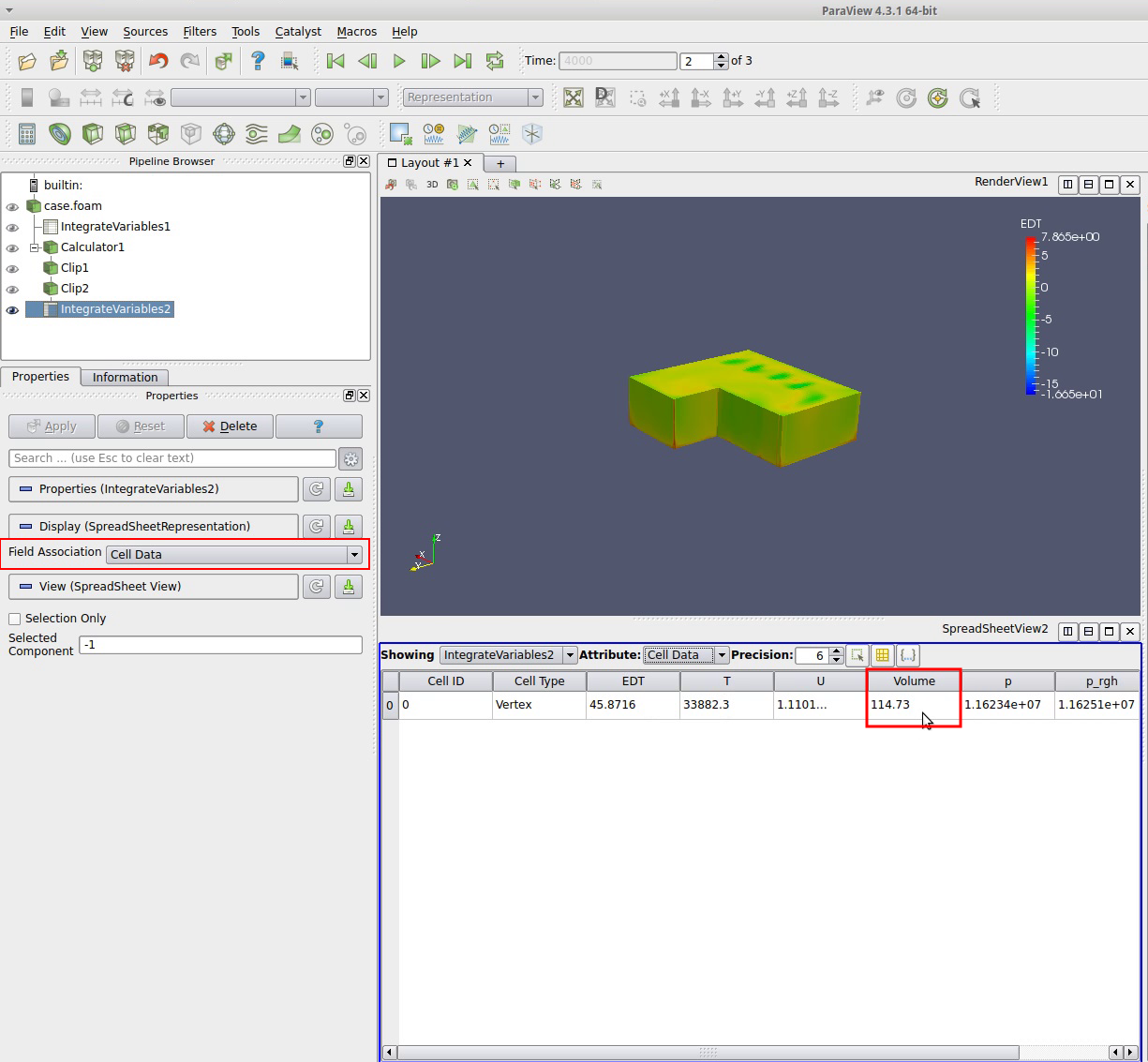The width and height of the screenshot is (1148, 1062).
Task: Click the Delete button
Action: click(230, 426)
